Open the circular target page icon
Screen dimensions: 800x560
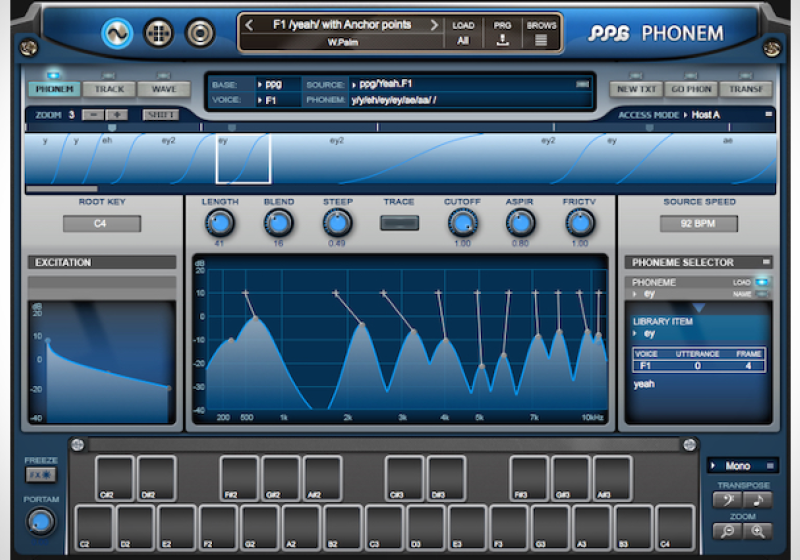200,33
